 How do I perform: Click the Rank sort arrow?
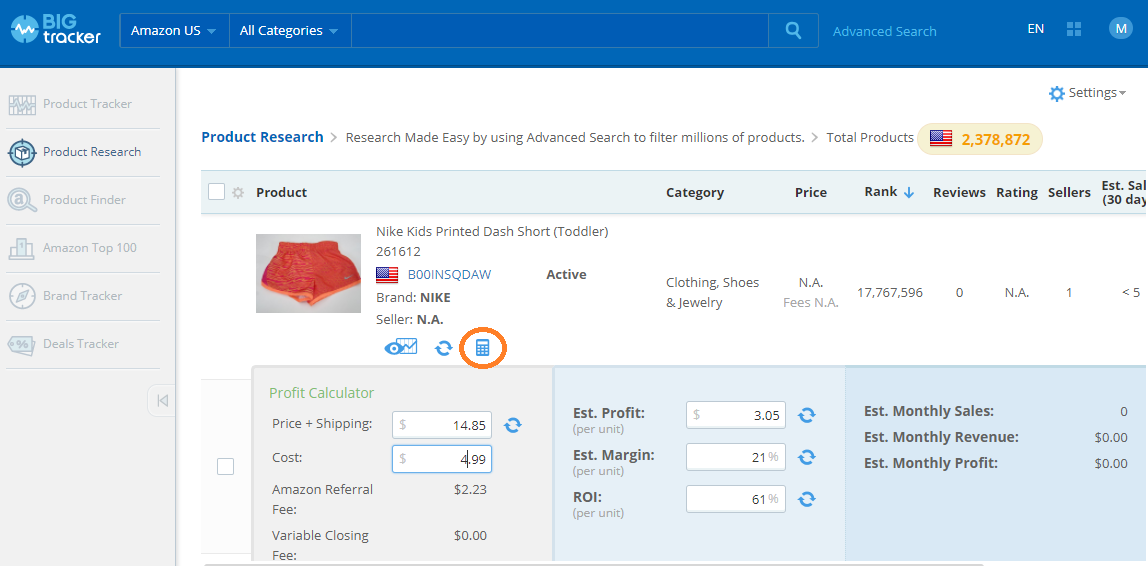click(909, 193)
